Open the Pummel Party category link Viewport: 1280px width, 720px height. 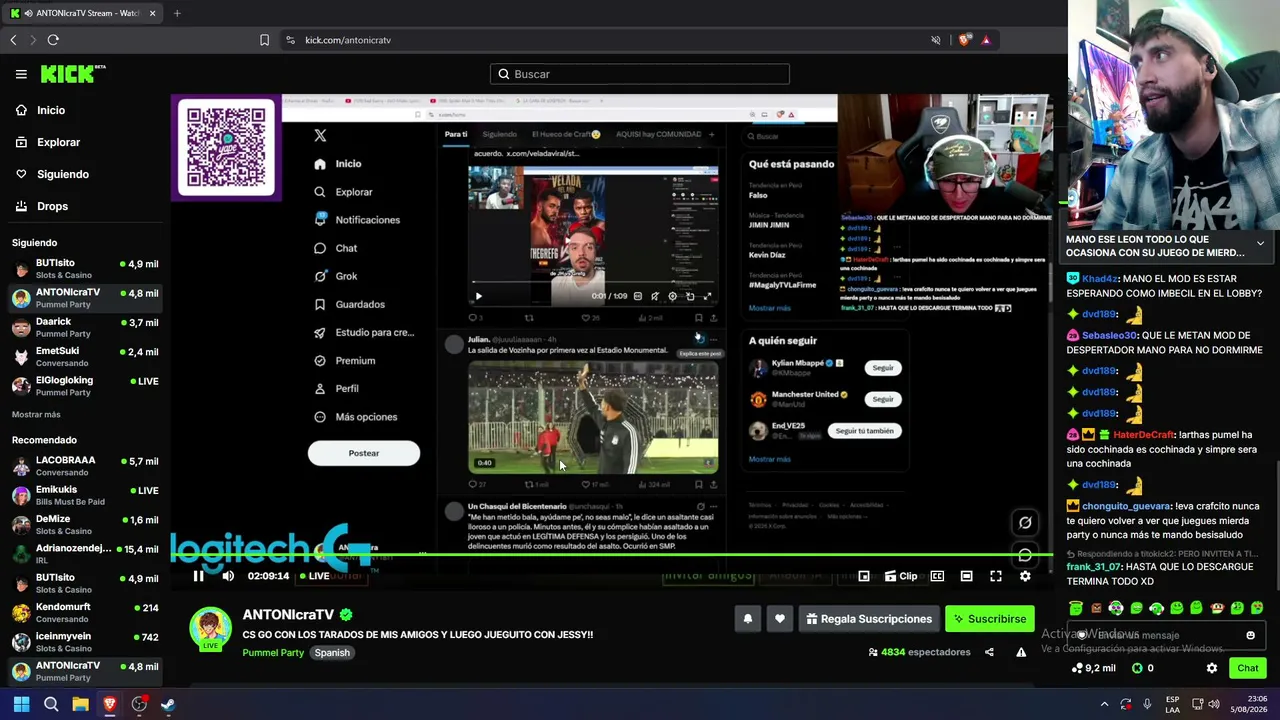[x=273, y=653]
